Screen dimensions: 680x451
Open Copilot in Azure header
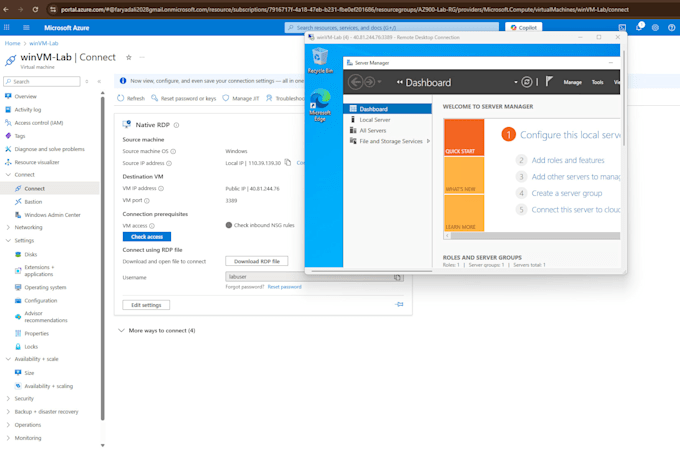click(523, 28)
